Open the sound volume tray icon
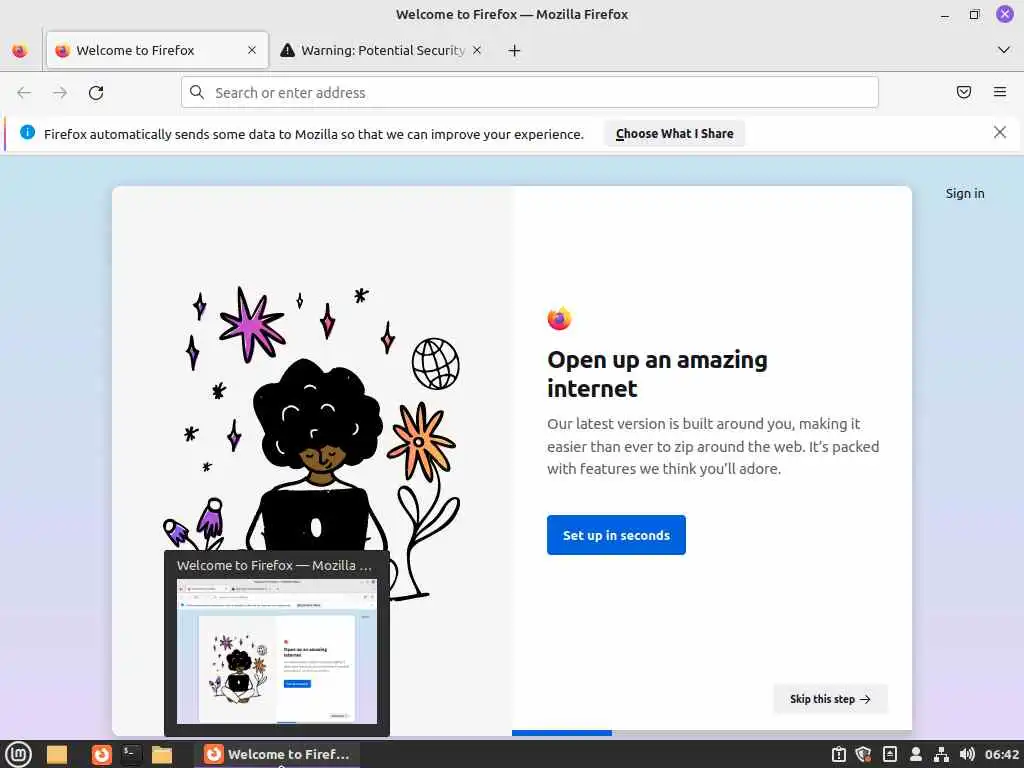Screen dimensions: 1024x768 (967, 754)
